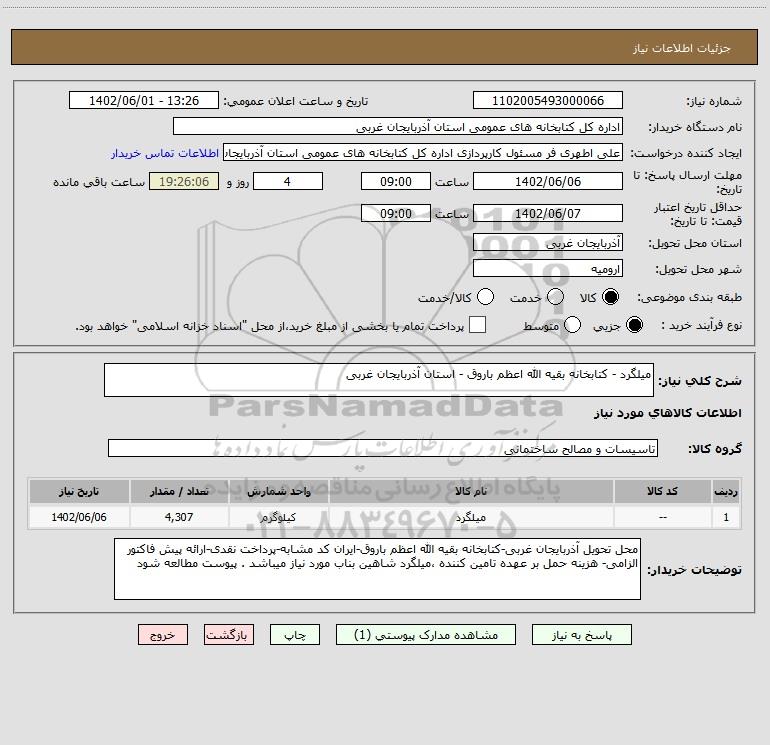
Task: Select the متوسط purchase type radio
Action: [572, 325]
